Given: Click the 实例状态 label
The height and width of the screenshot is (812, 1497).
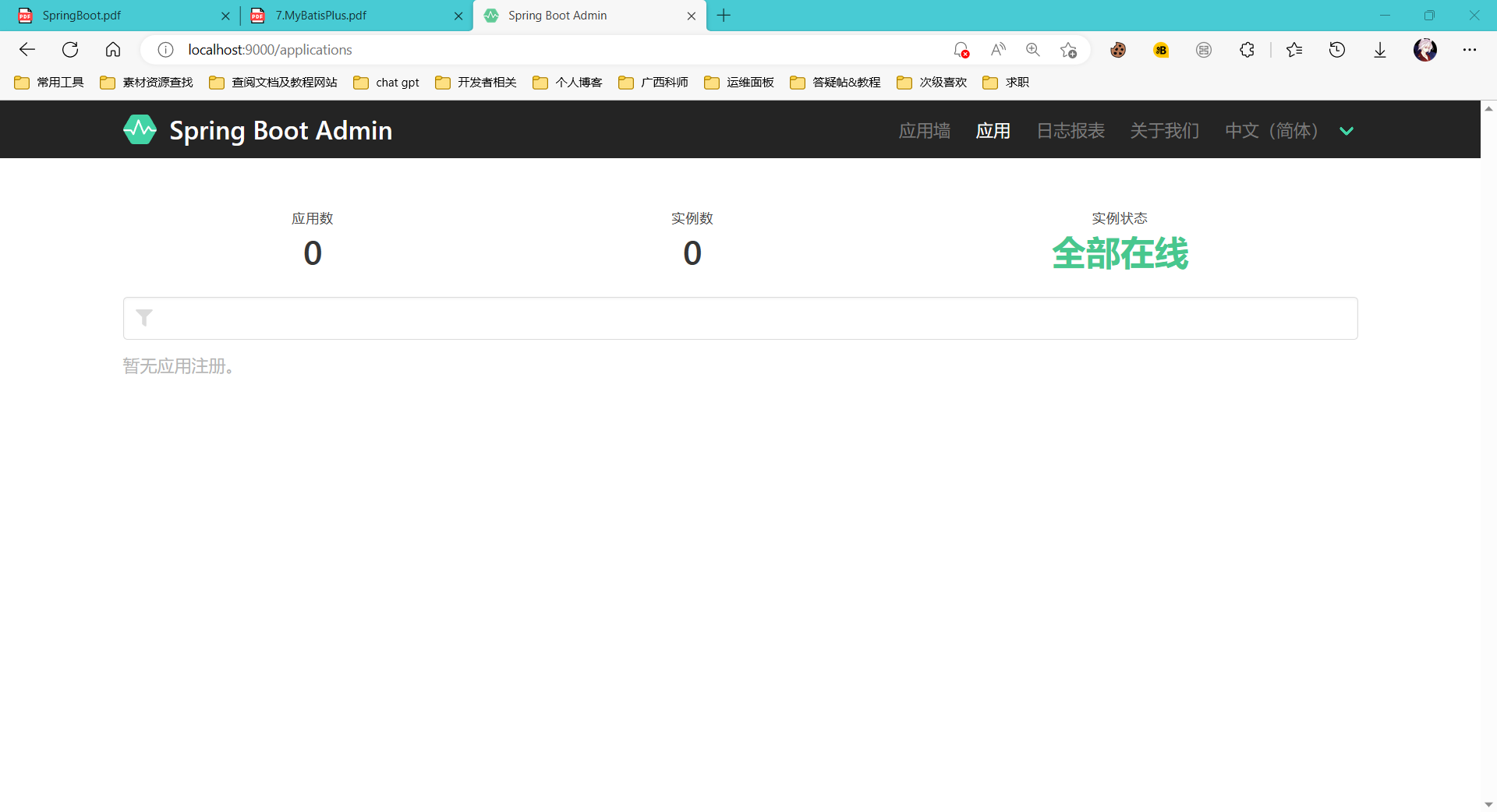Looking at the screenshot, I should pos(1120,218).
